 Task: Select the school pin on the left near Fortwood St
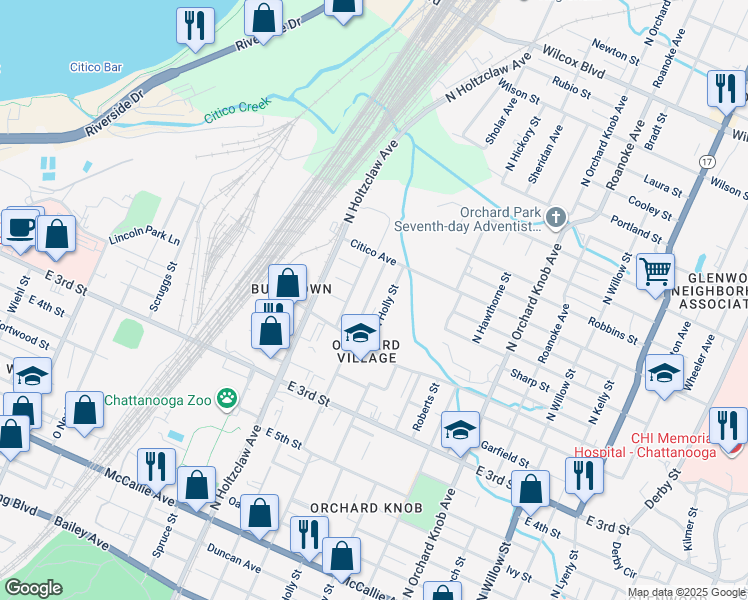click(x=32, y=377)
